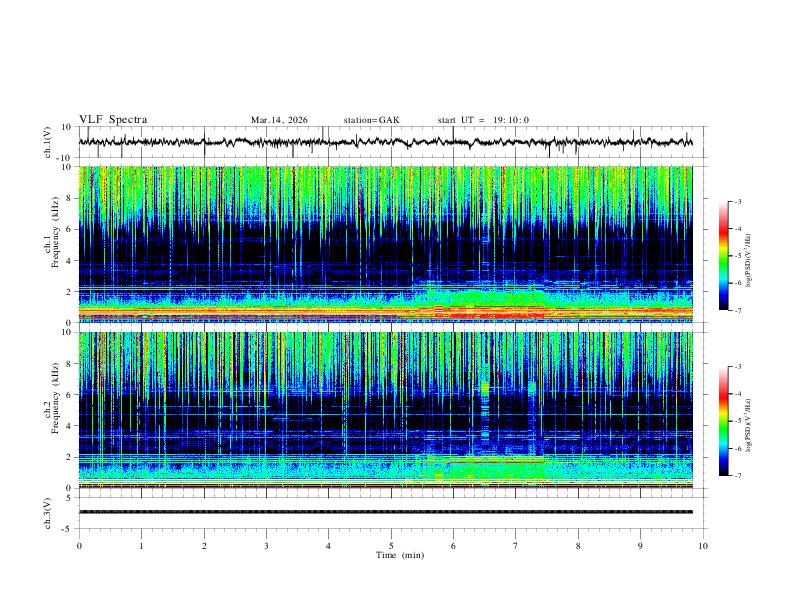Click the time axis tick label '10'
This screenshot has height=612, width=792.
pos(703,546)
